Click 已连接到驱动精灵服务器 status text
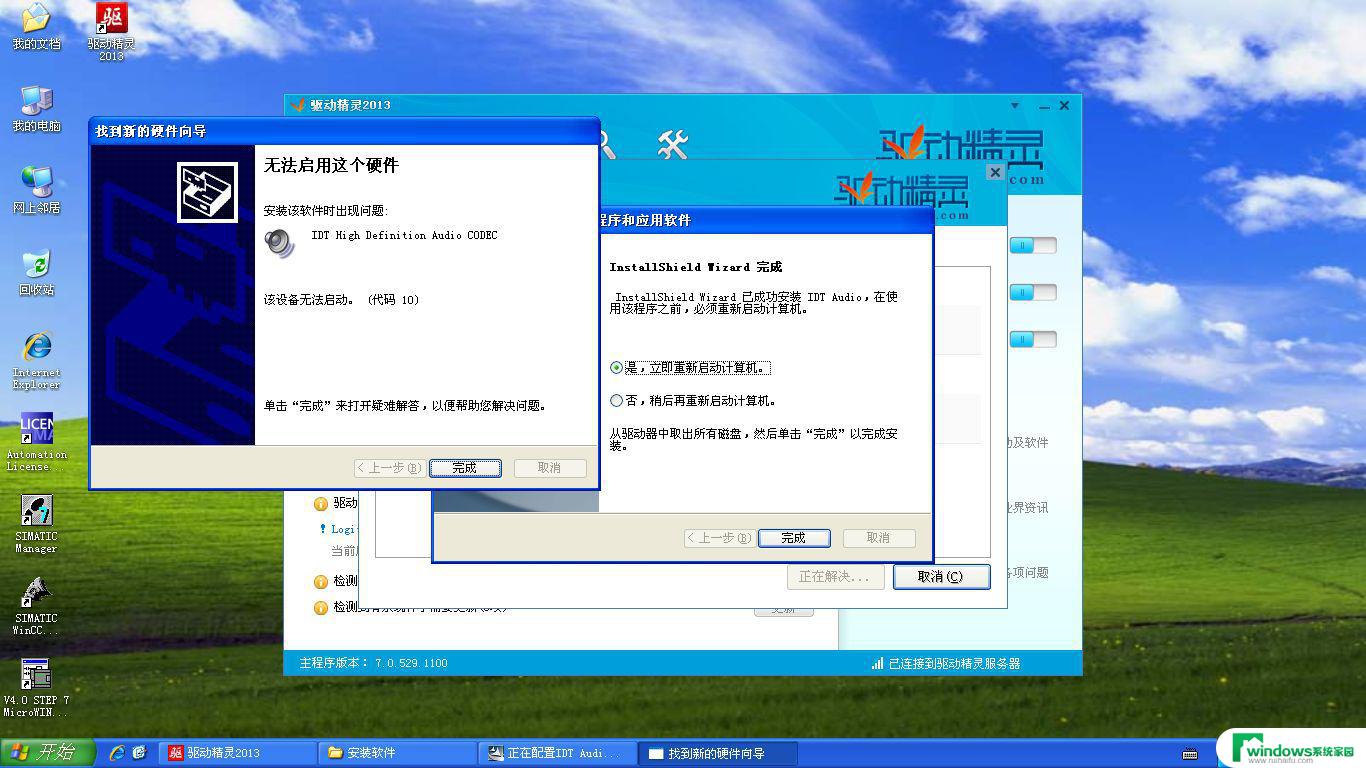 coord(955,663)
